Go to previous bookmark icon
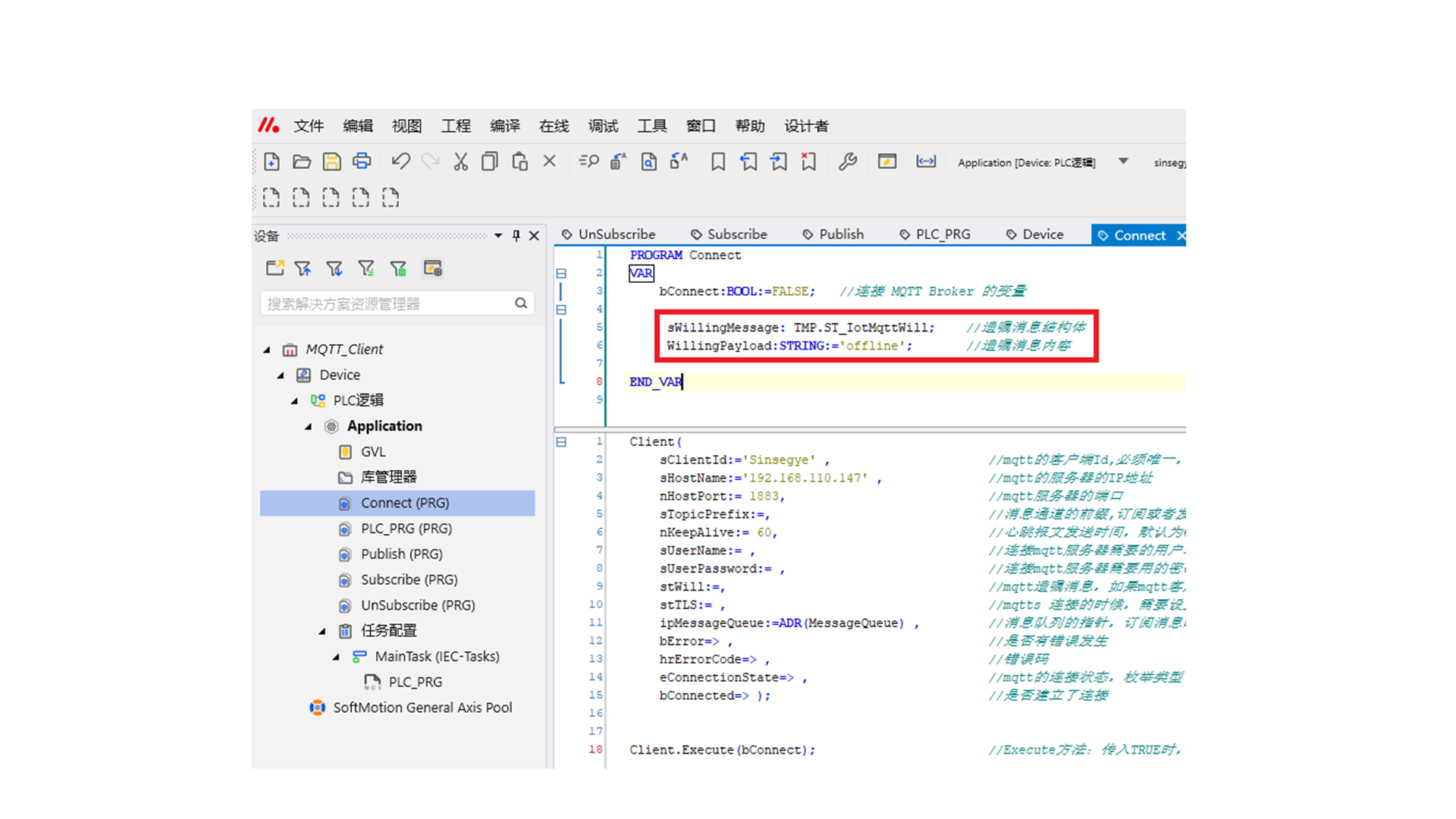The width and height of the screenshot is (1456, 819). pos(748,162)
